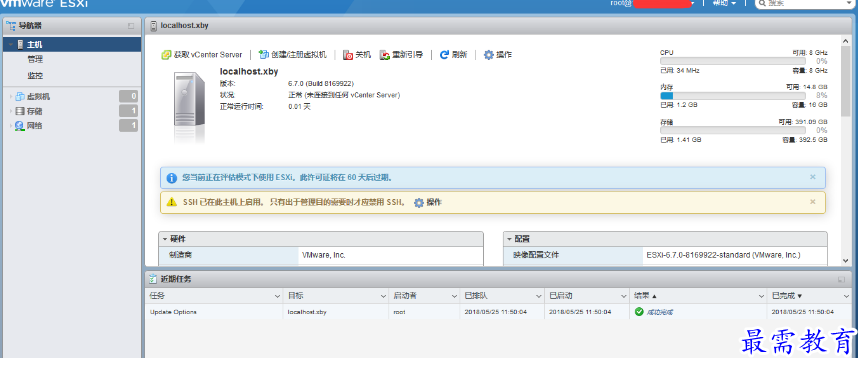Expand the 存储 tree node
This screenshot has height=373, width=863.
(x=11, y=111)
